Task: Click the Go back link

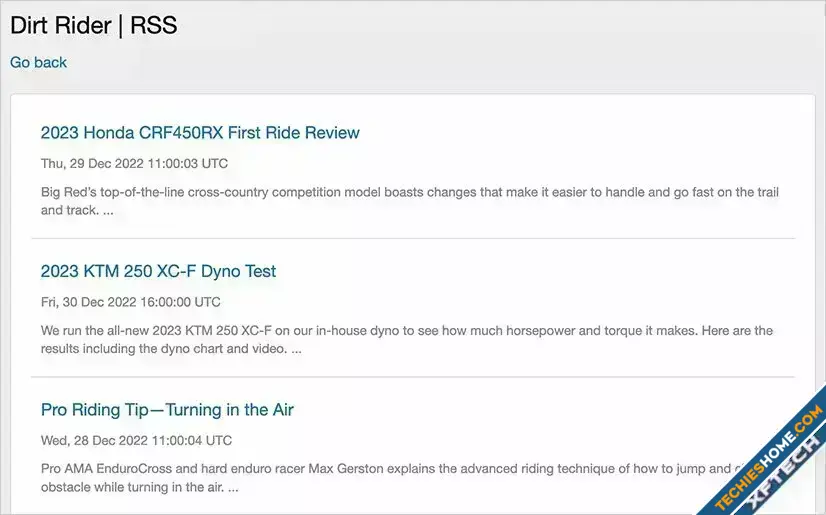Action: (x=38, y=62)
